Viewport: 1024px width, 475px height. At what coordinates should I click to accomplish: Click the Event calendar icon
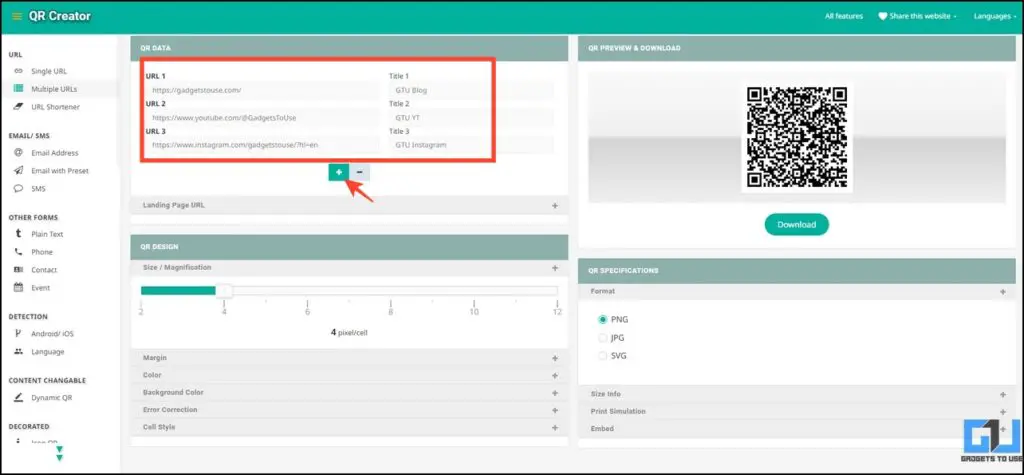pos(18,287)
